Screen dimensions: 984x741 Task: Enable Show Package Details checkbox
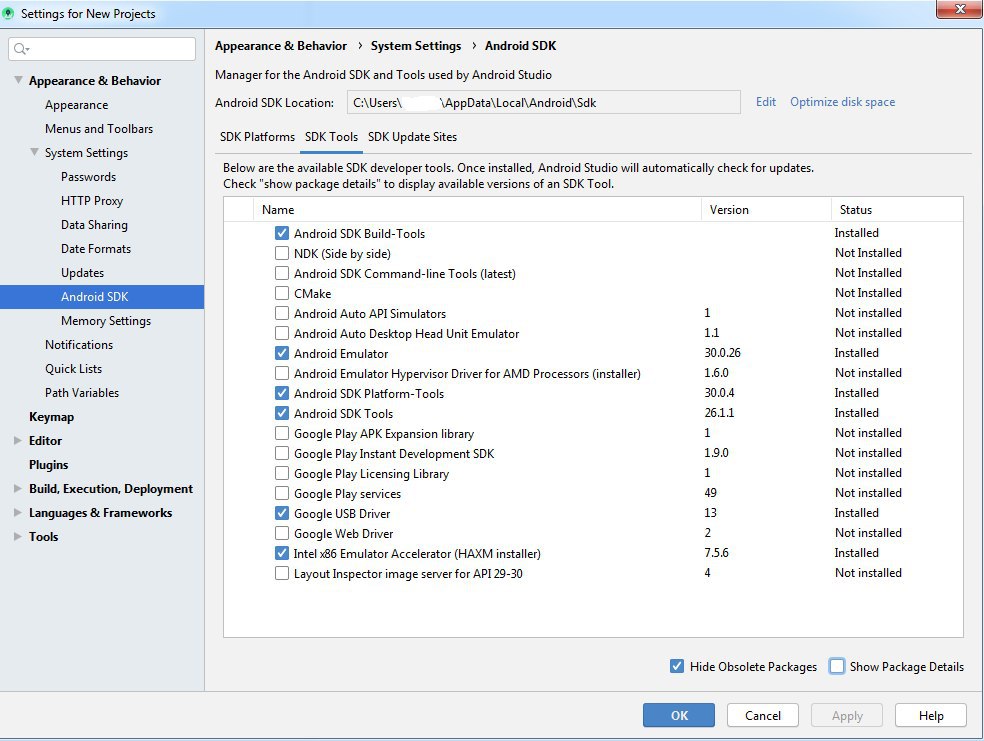(x=837, y=666)
